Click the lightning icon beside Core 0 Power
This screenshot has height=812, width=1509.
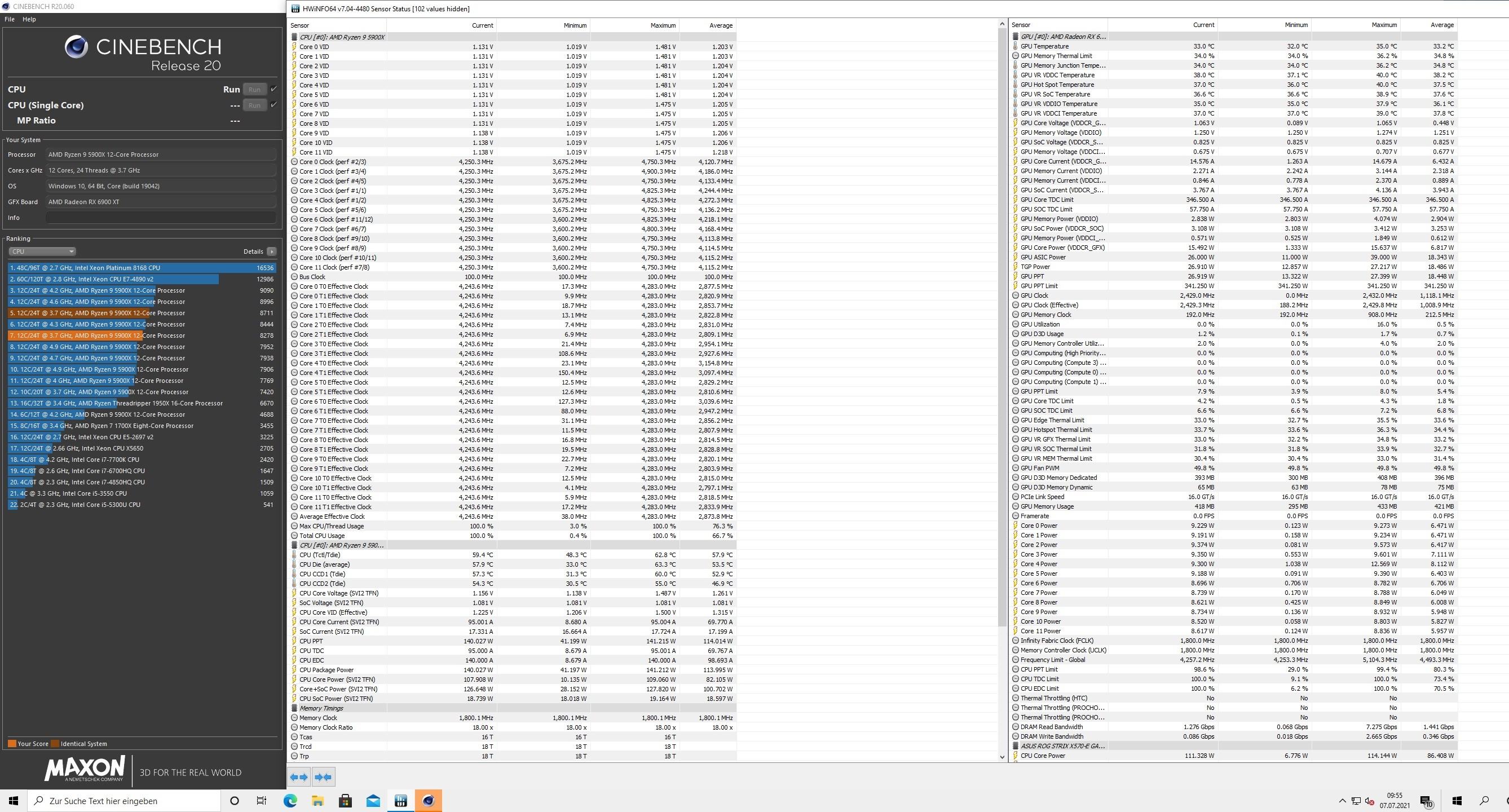[1015, 526]
